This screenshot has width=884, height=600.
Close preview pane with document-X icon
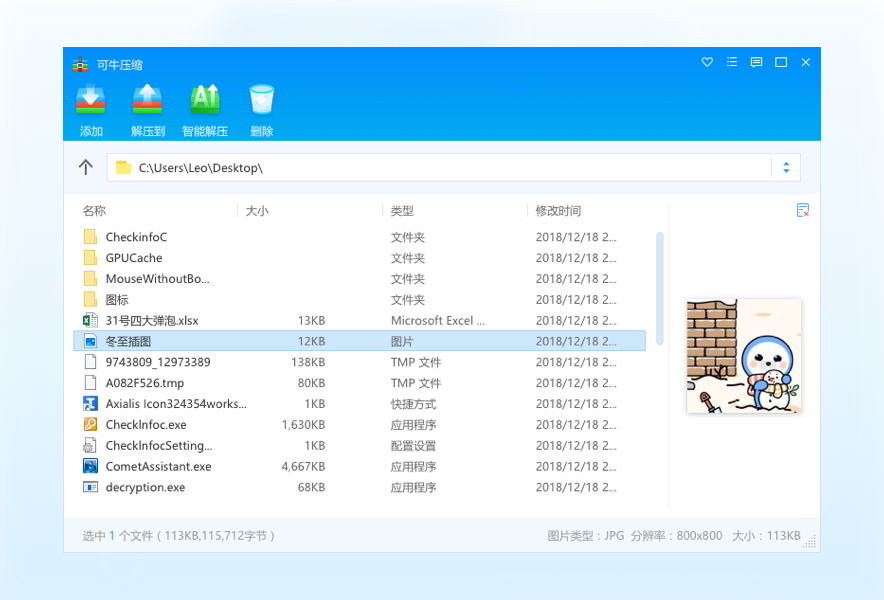(x=802, y=210)
